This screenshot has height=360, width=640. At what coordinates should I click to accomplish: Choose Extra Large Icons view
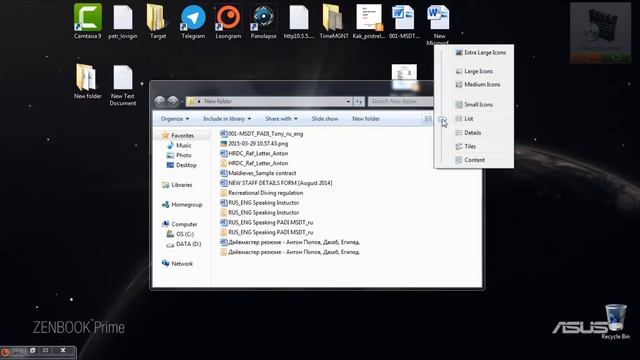coord(480,53)
